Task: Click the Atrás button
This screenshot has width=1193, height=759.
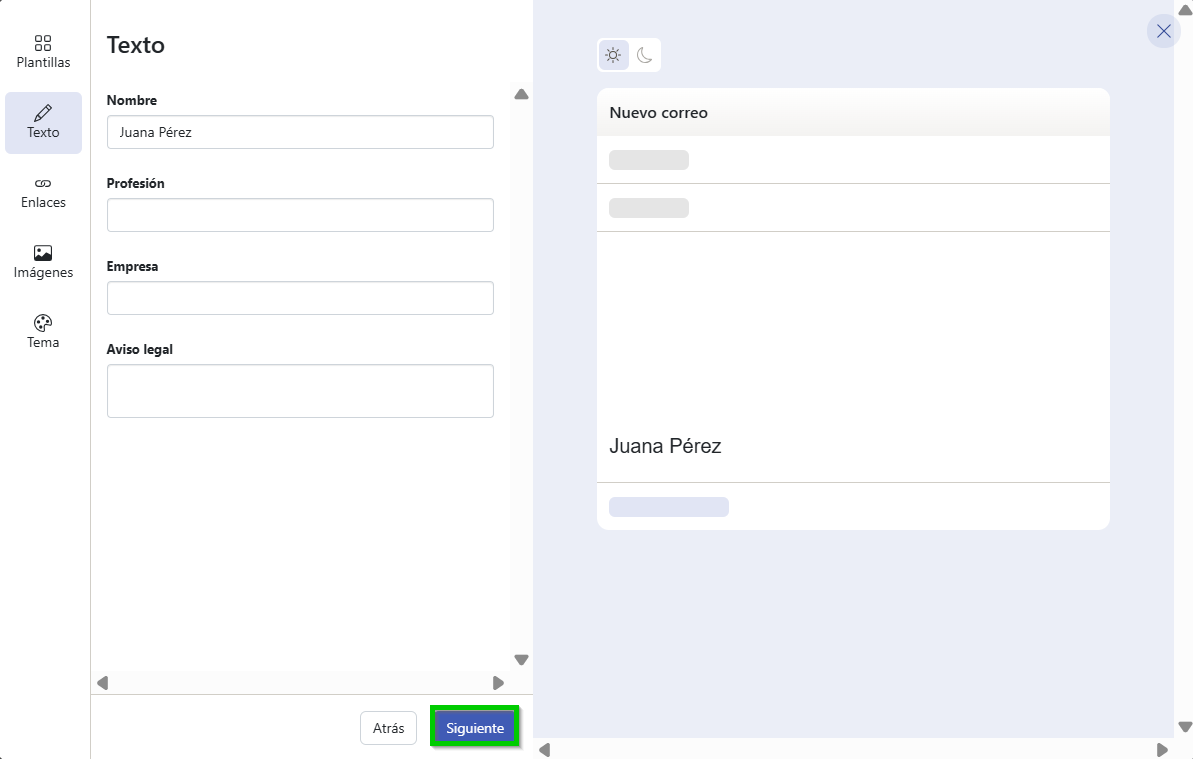Action: [388, 728]
